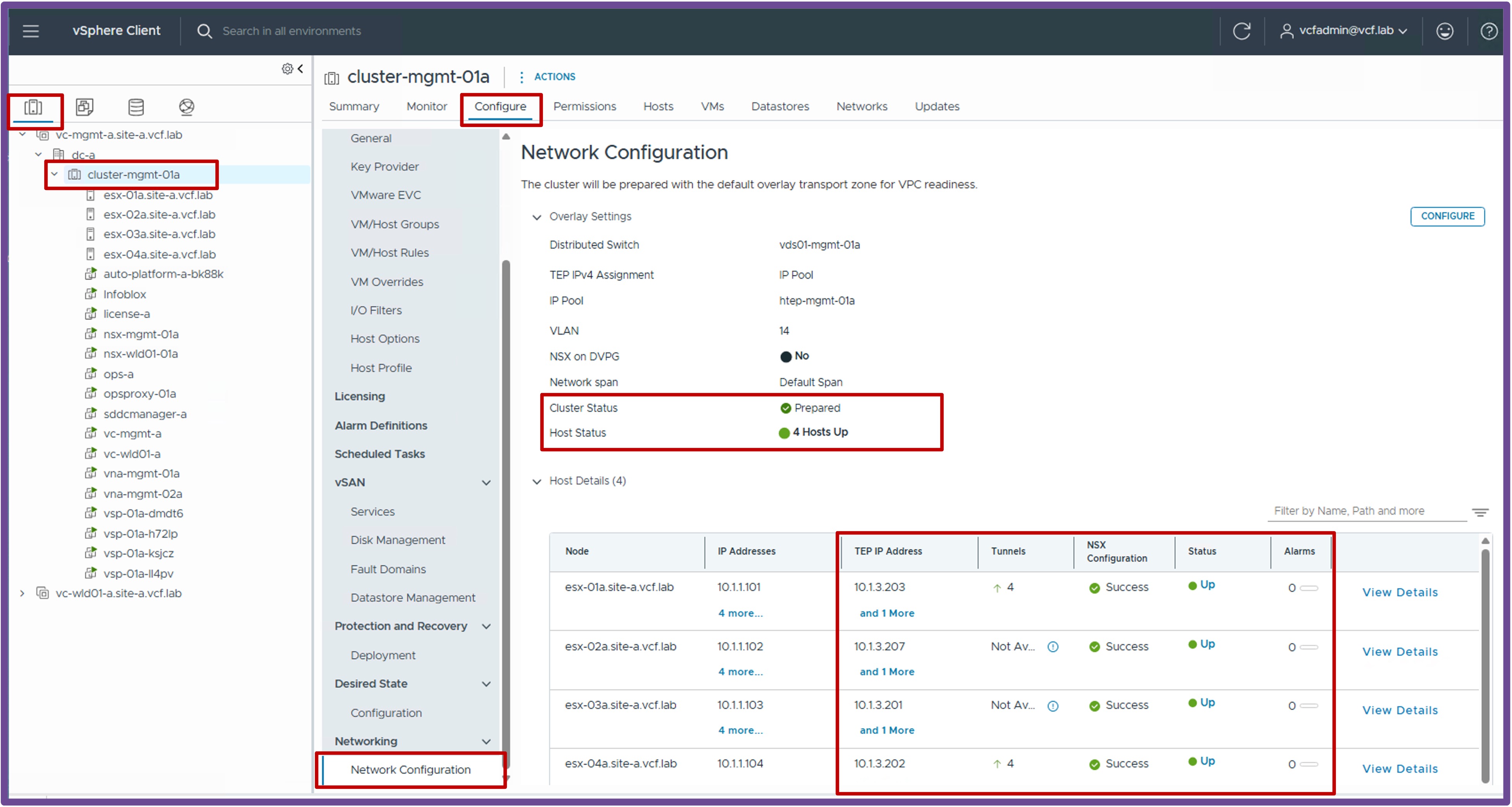Open the Hosts tab
The height and width of the screenshot is (807, 1512).
(x=658, y=106)
